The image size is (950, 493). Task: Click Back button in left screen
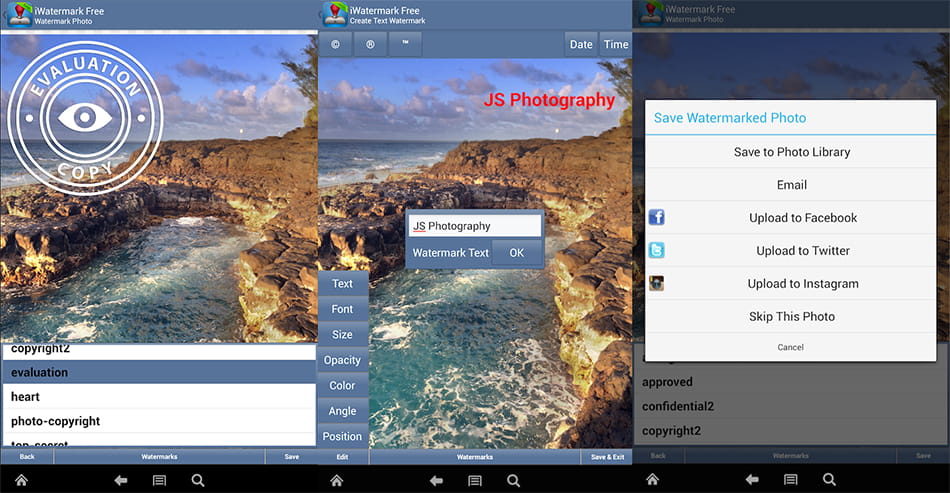point(27,457)
